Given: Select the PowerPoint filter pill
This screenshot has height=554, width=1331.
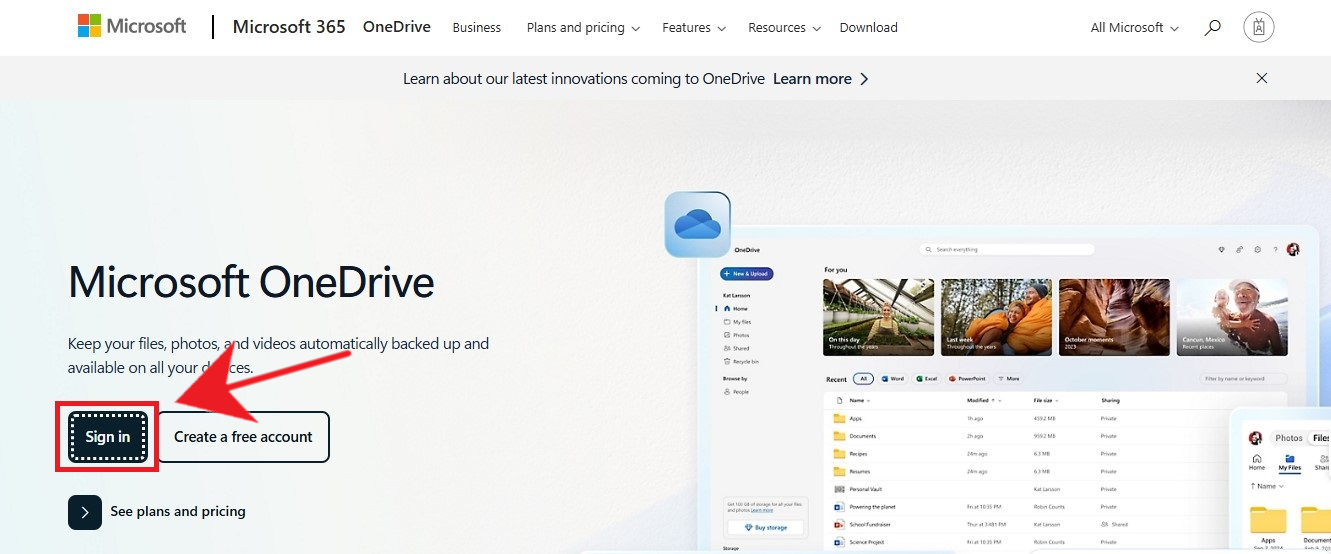Looking at the screenshot, I should click(967, 379).
